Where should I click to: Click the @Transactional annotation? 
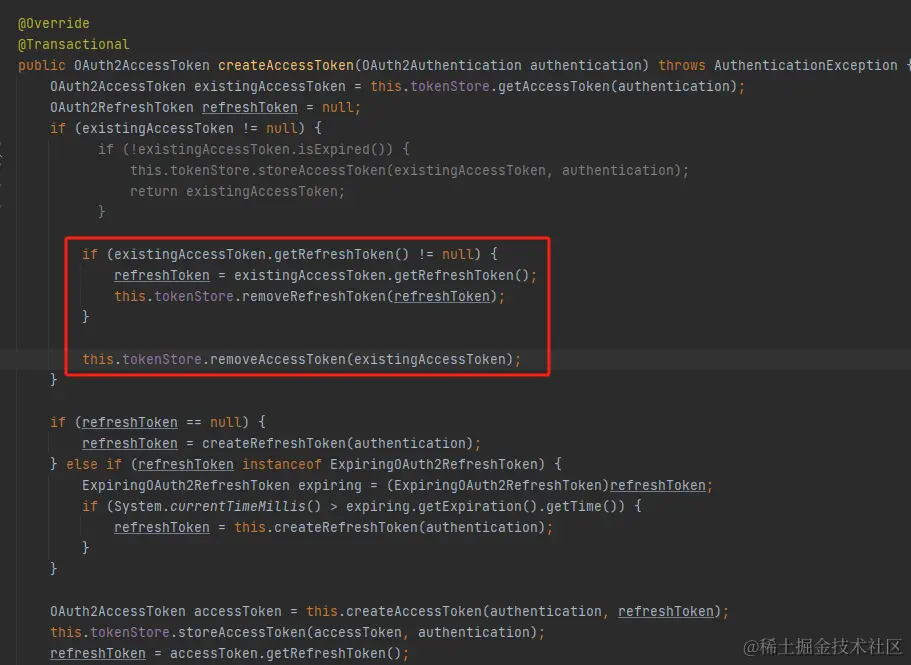click(x=73, y=44)
